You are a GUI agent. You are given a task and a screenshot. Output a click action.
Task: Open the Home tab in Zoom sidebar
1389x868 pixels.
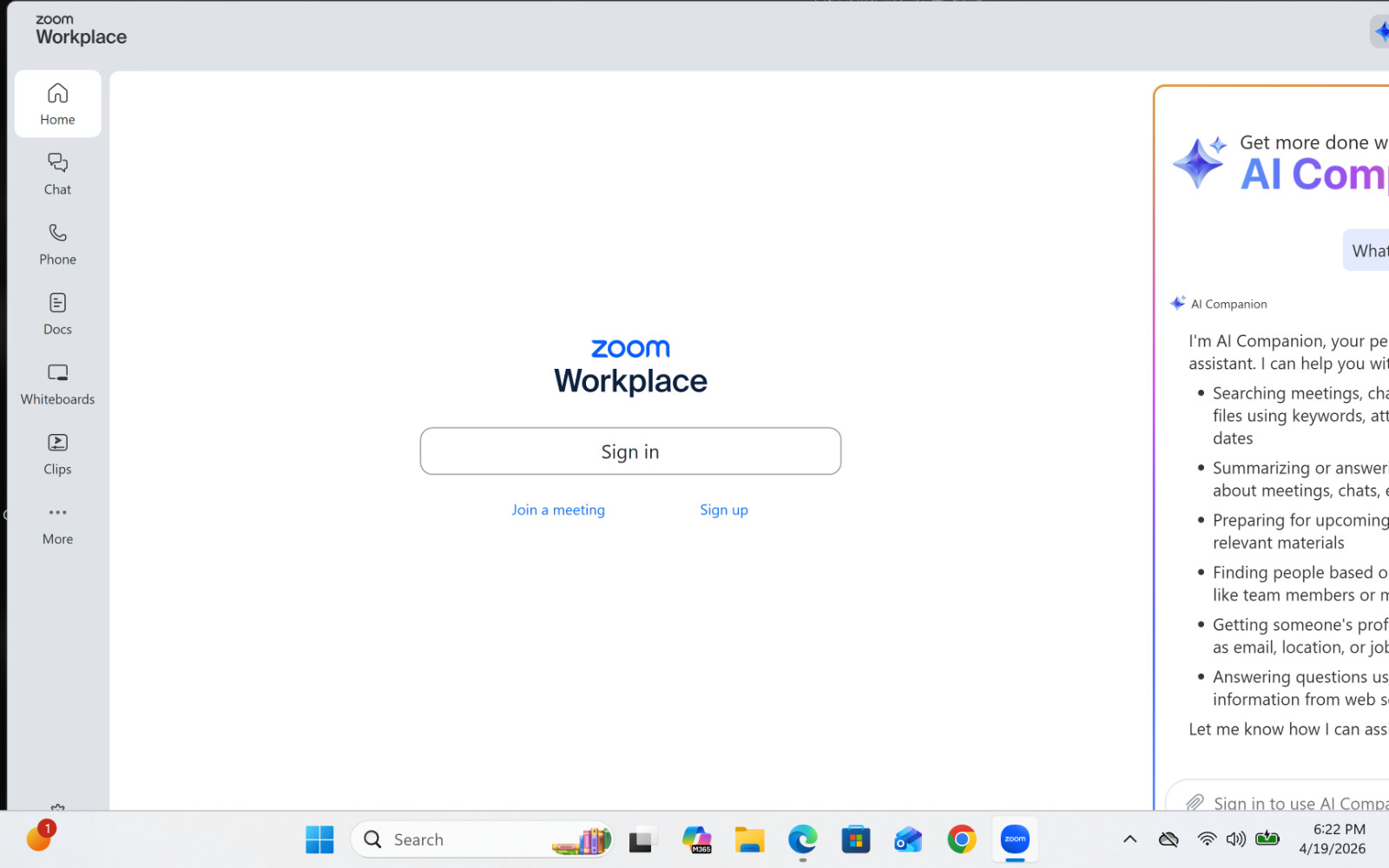click(57, 104)
